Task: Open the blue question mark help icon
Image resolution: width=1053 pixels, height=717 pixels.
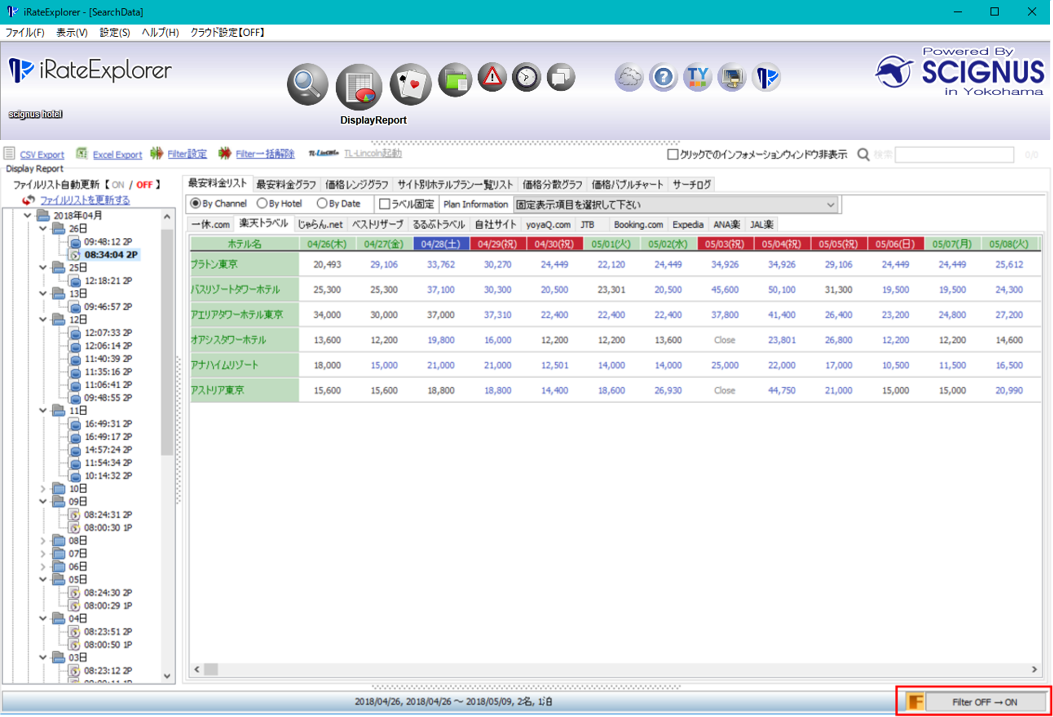Action: click(x=663, y=78)
